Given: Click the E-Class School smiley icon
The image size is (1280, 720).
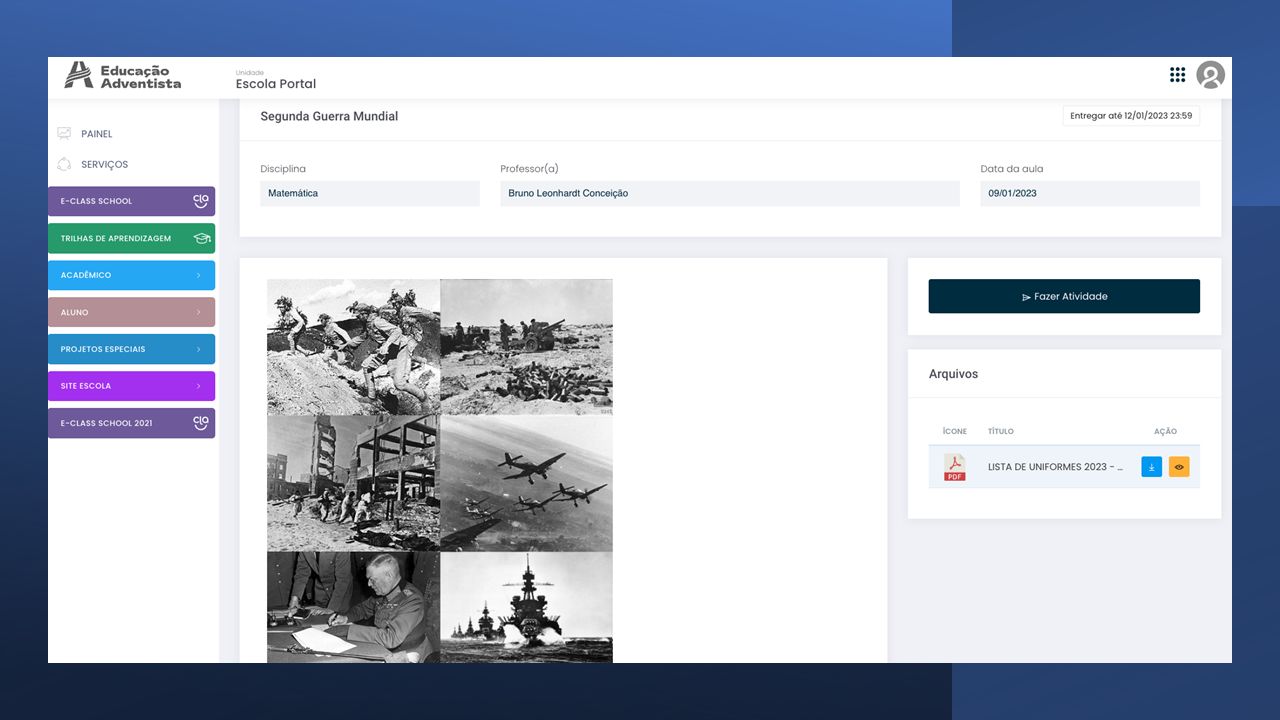Looking at the screenshot, I should [201, 201].
